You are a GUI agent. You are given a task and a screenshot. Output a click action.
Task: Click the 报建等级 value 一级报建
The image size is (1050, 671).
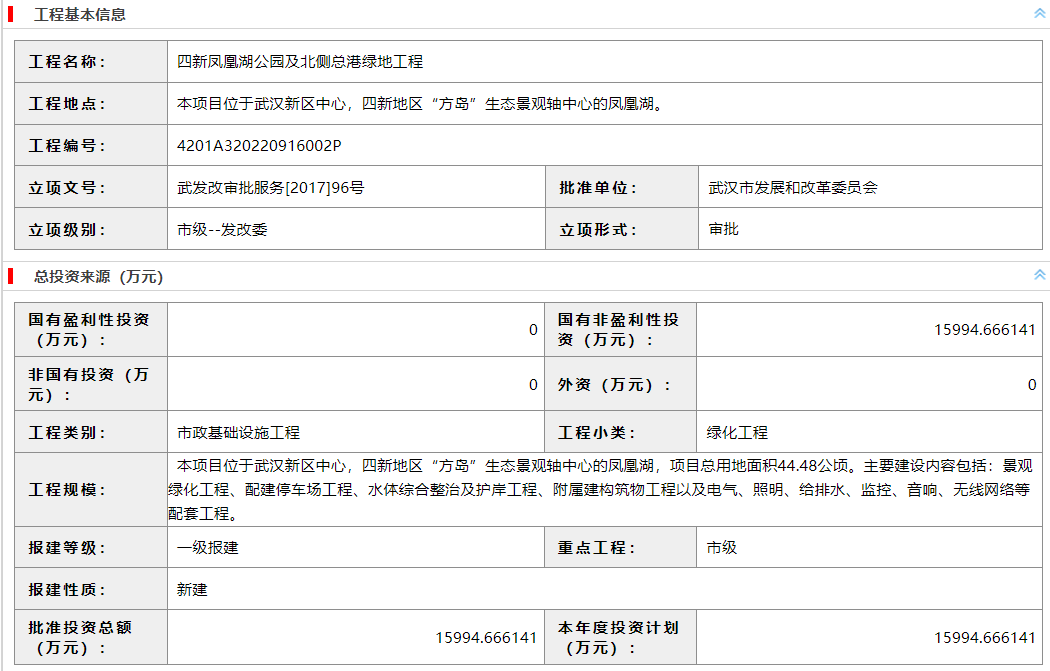(x=207, y=548)
